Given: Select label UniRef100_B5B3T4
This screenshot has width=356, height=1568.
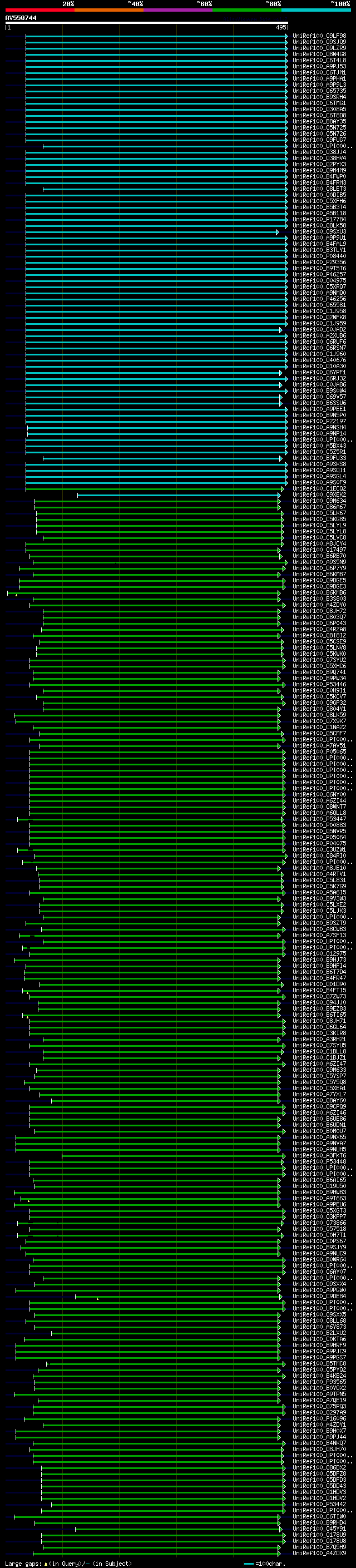Looking at the screenshot, I should pyautogui.click(x=319, y=207).
